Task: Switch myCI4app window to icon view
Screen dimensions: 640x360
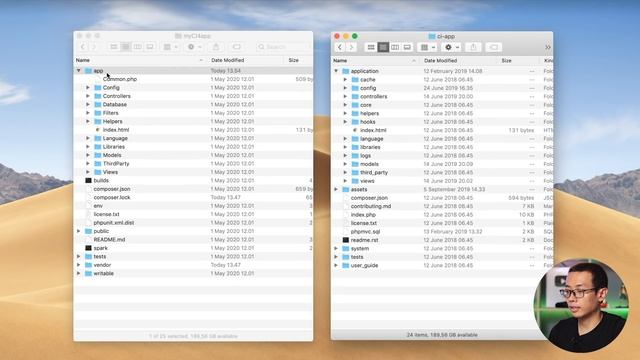Action: point(113,47)
